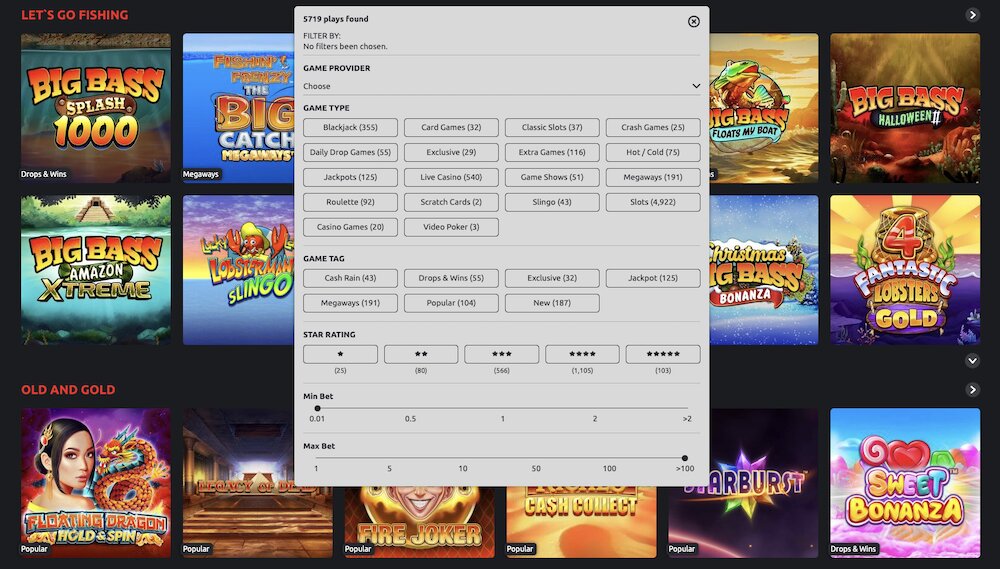1000x569 pixels.
Task: Toggle Daily Drop Games (55) filter
Action: click(350, 152)
